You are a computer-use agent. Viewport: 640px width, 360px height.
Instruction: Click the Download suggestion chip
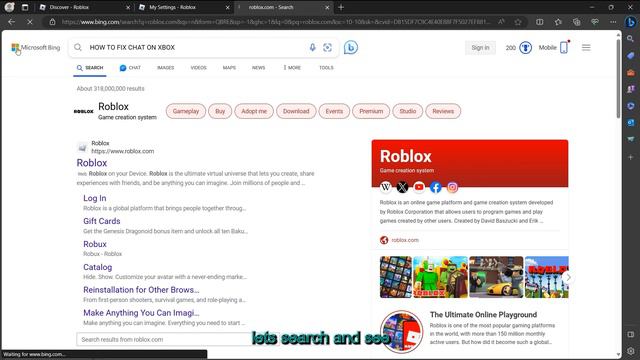coord(296,111)
